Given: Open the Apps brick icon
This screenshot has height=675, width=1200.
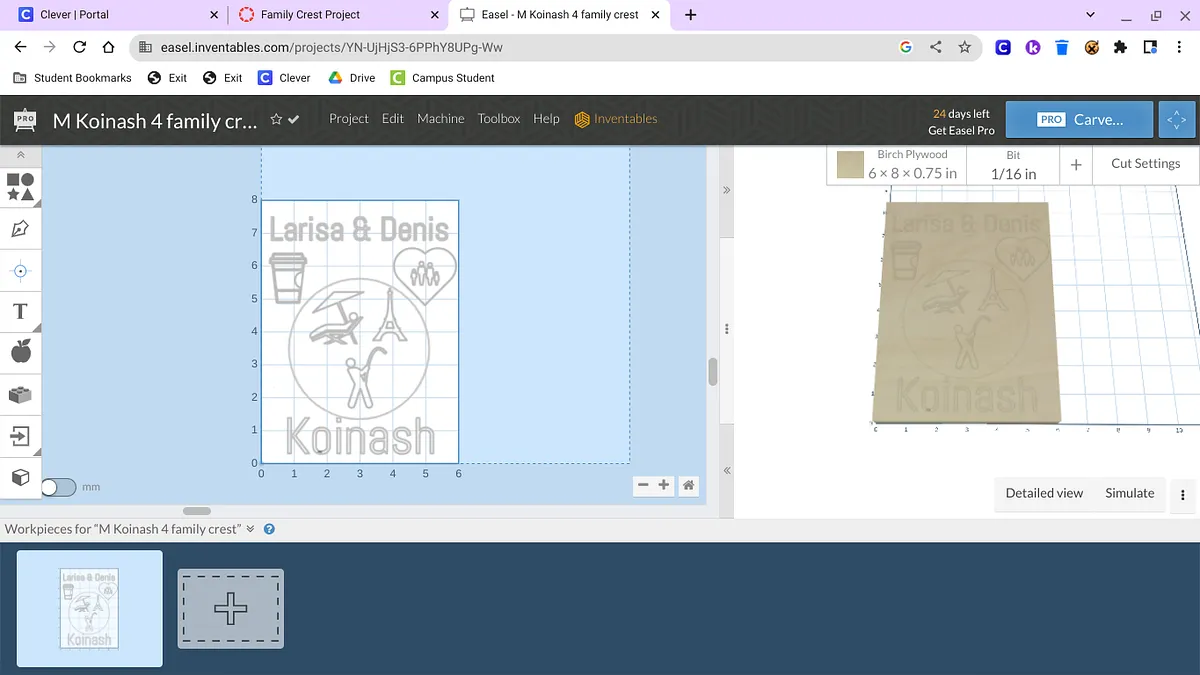Looking at the screenshot, I should (x=20, y=394).
